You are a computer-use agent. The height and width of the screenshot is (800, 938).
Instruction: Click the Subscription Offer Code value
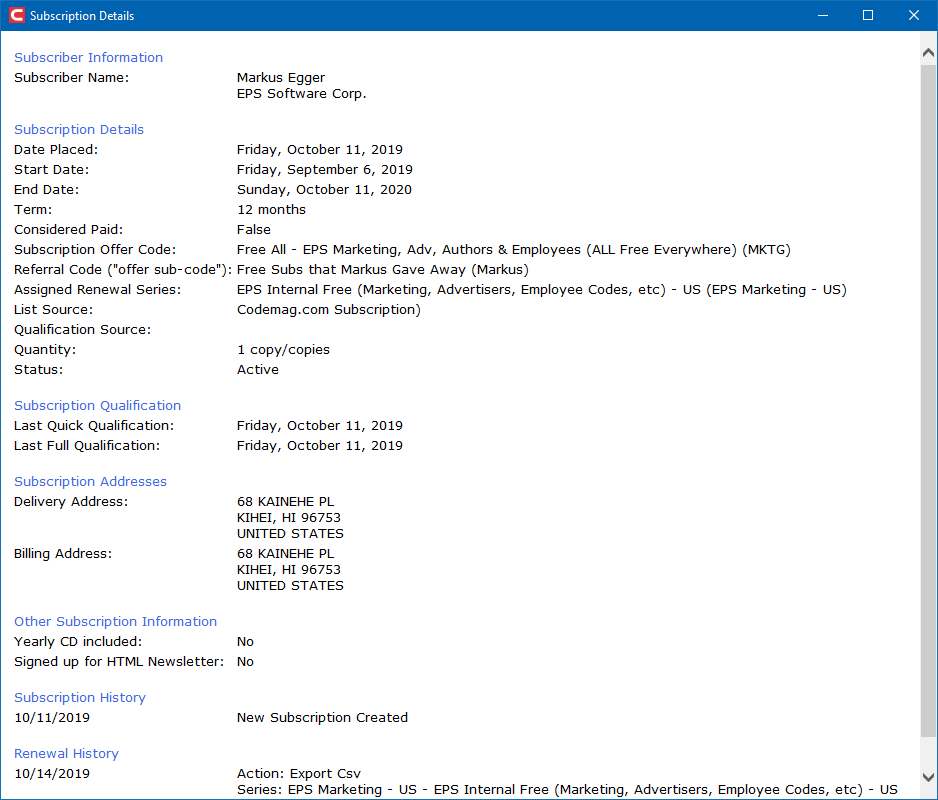coord(514,250)
